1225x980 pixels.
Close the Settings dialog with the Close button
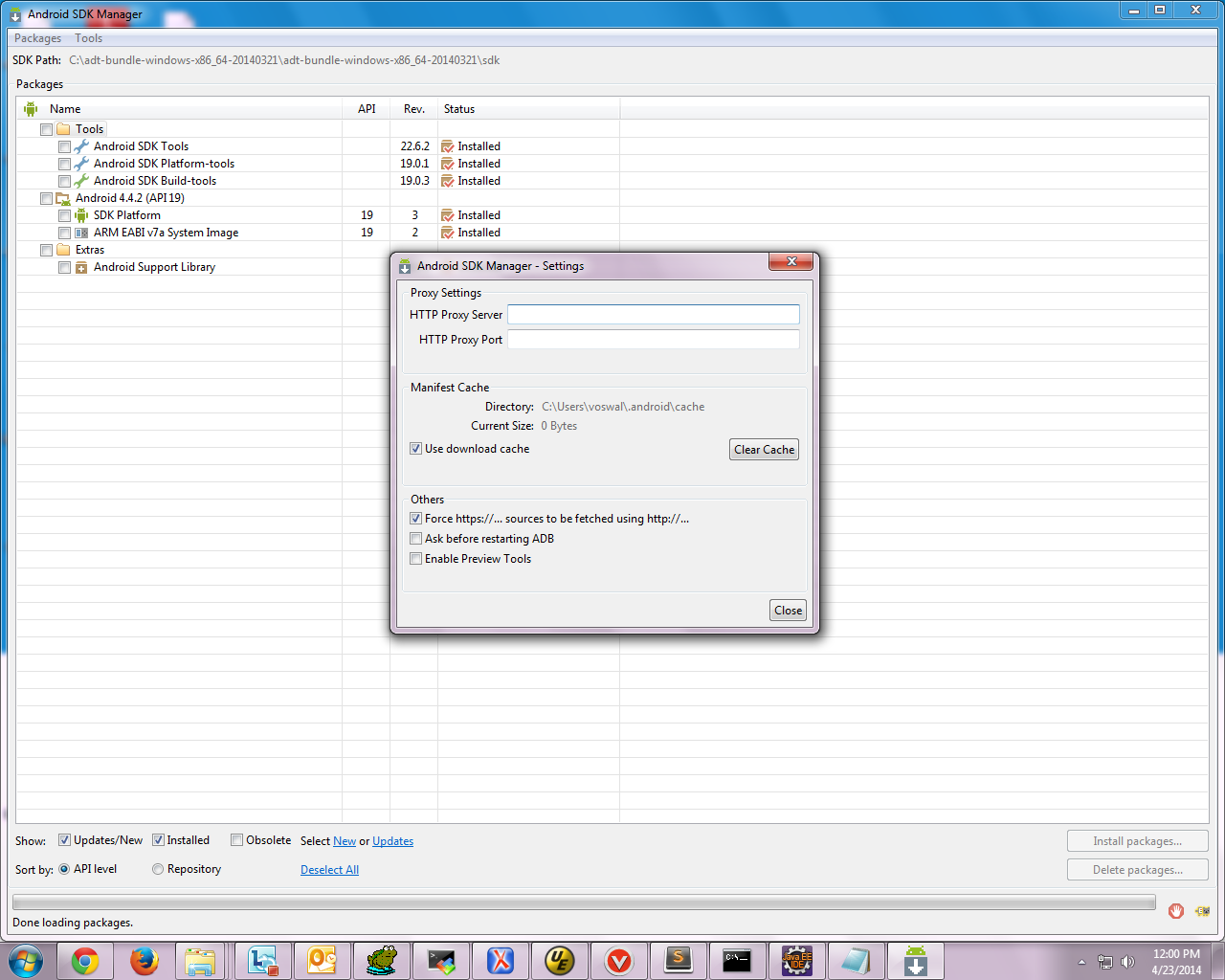click(789, 611)
